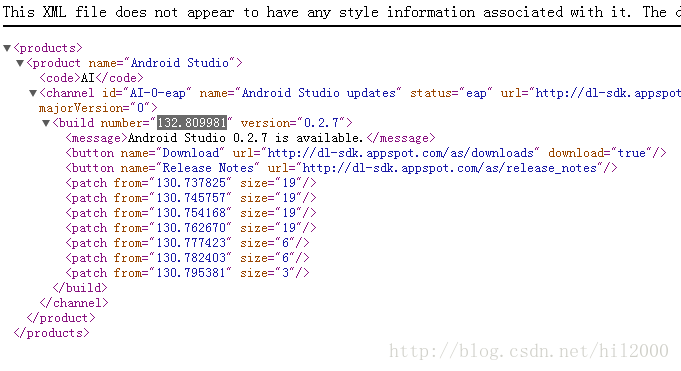Click the version 0.2.7 attribute value
The image size is (681, 371).
click(x=321, y=123)
